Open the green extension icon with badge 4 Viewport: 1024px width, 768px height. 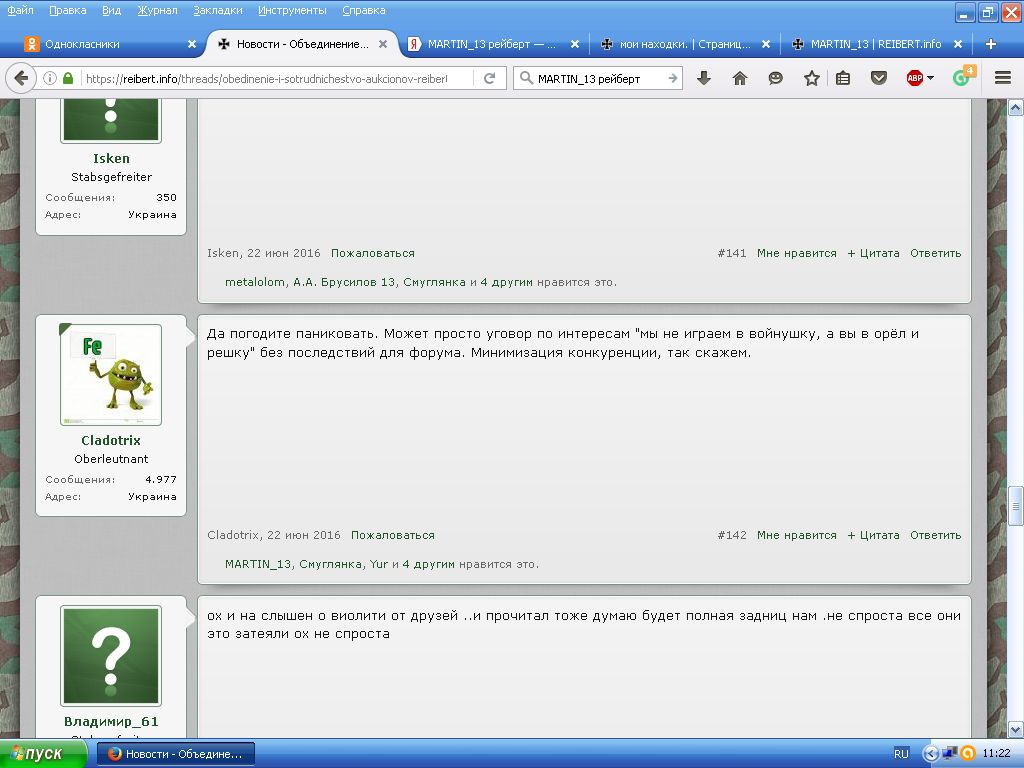(x=962, y=77)
